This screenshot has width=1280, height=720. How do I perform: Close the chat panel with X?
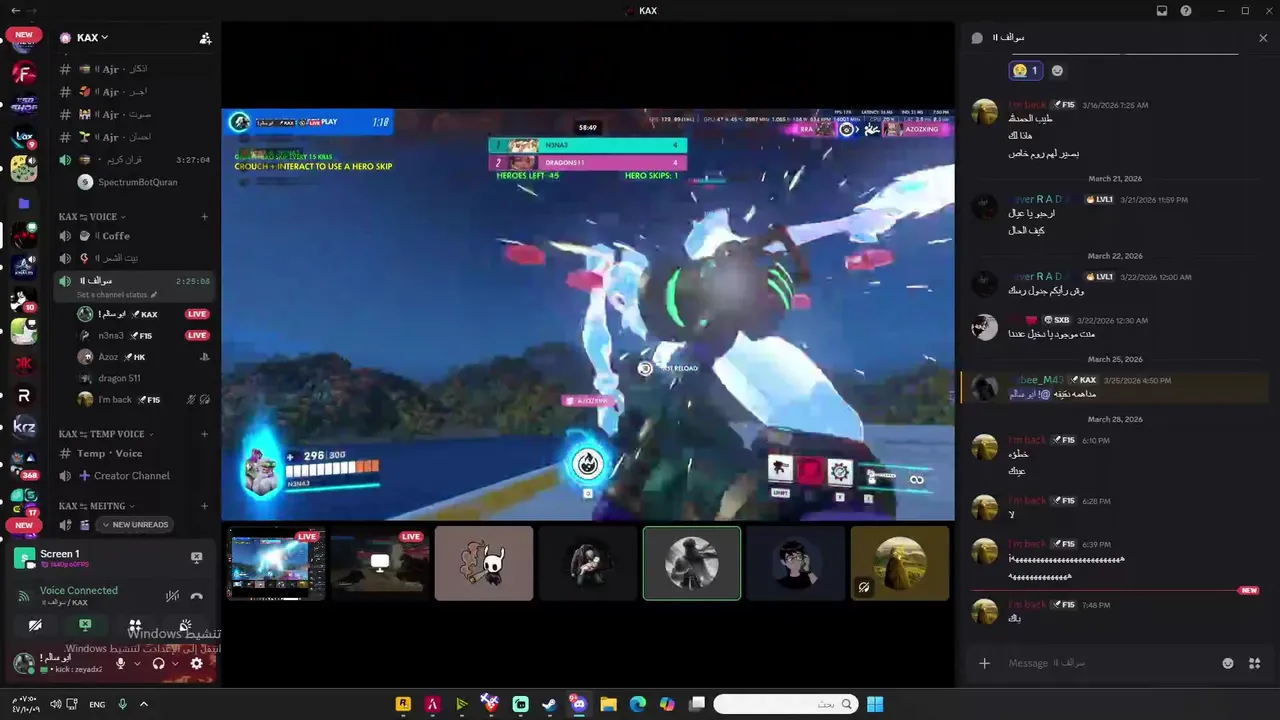[x=1263, y=38]
